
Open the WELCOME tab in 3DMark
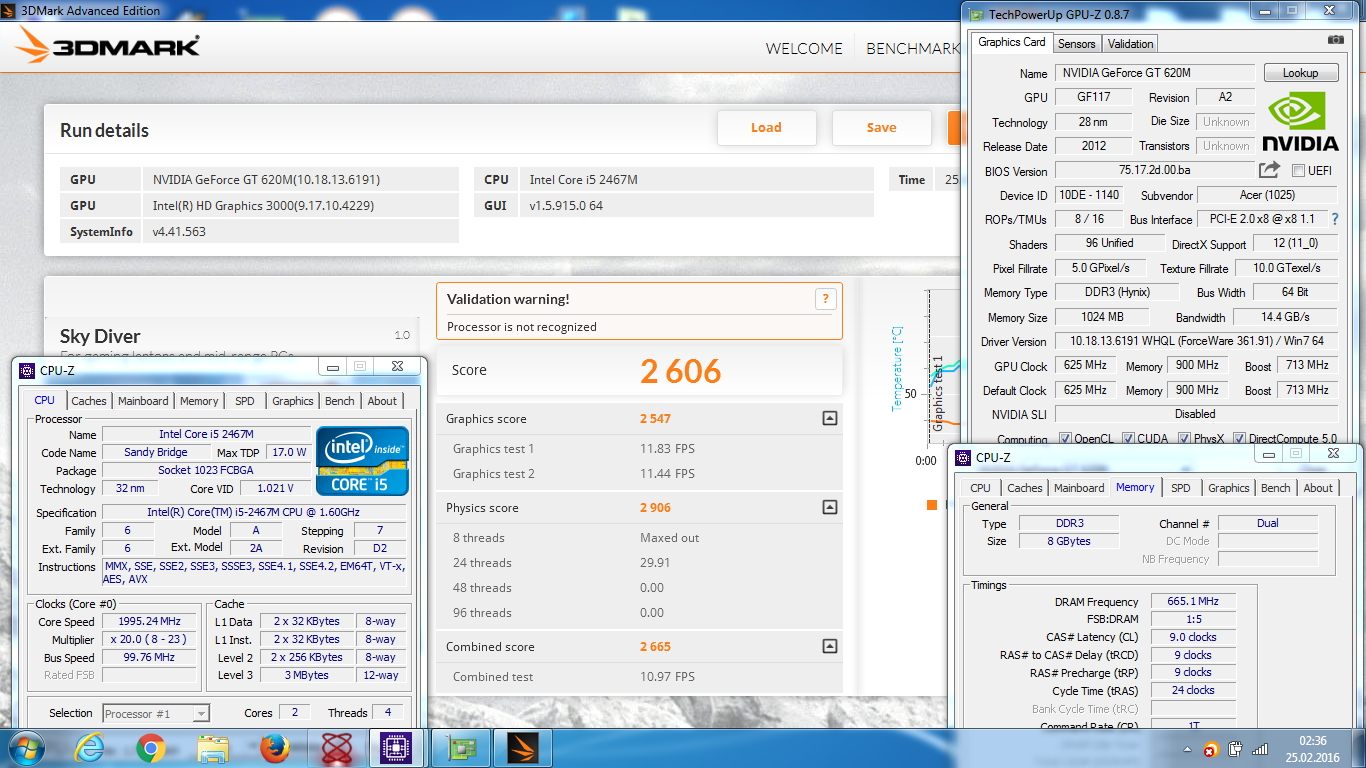coord(804,48)
